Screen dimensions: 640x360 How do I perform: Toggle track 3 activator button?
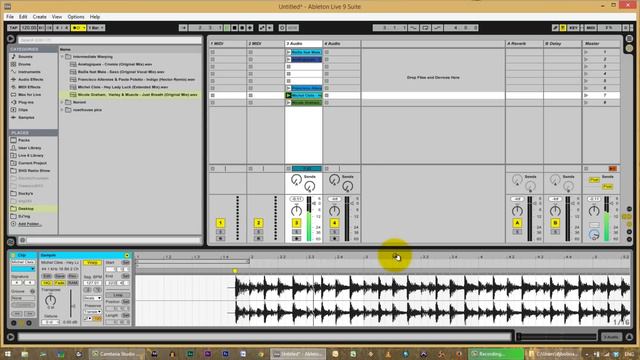point(296,223)
